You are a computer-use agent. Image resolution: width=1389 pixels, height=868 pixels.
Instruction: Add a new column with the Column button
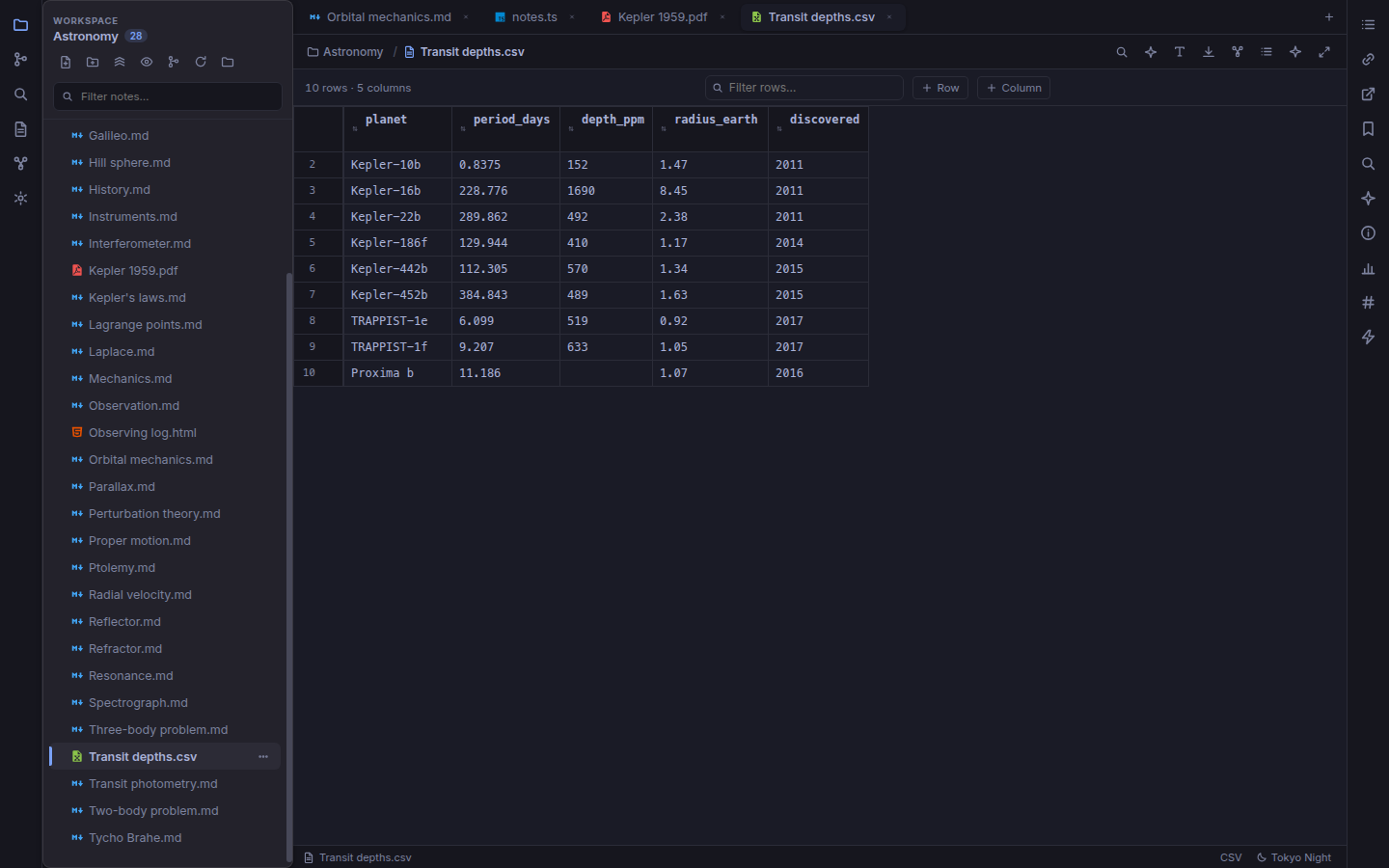point(1014,88)
